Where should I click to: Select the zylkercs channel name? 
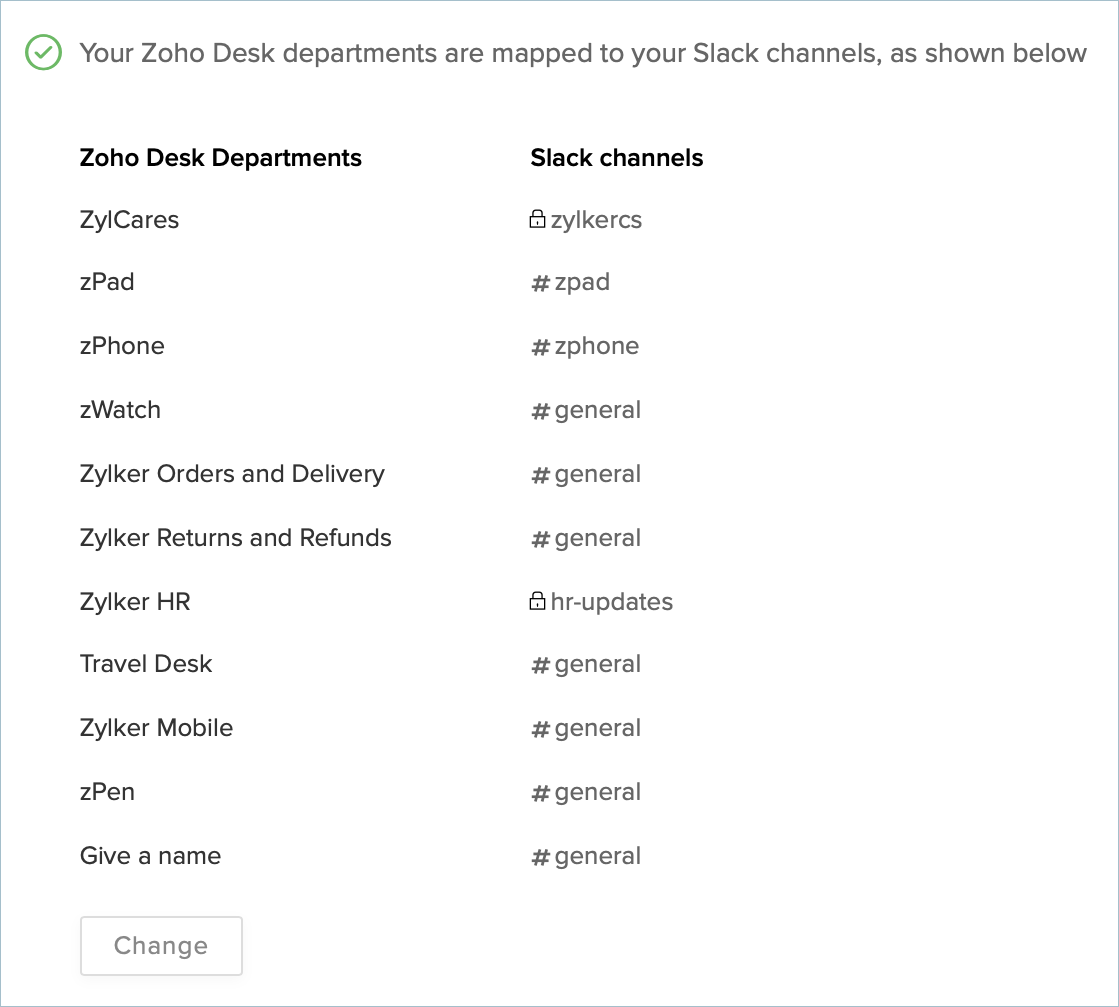coord(596,220)
